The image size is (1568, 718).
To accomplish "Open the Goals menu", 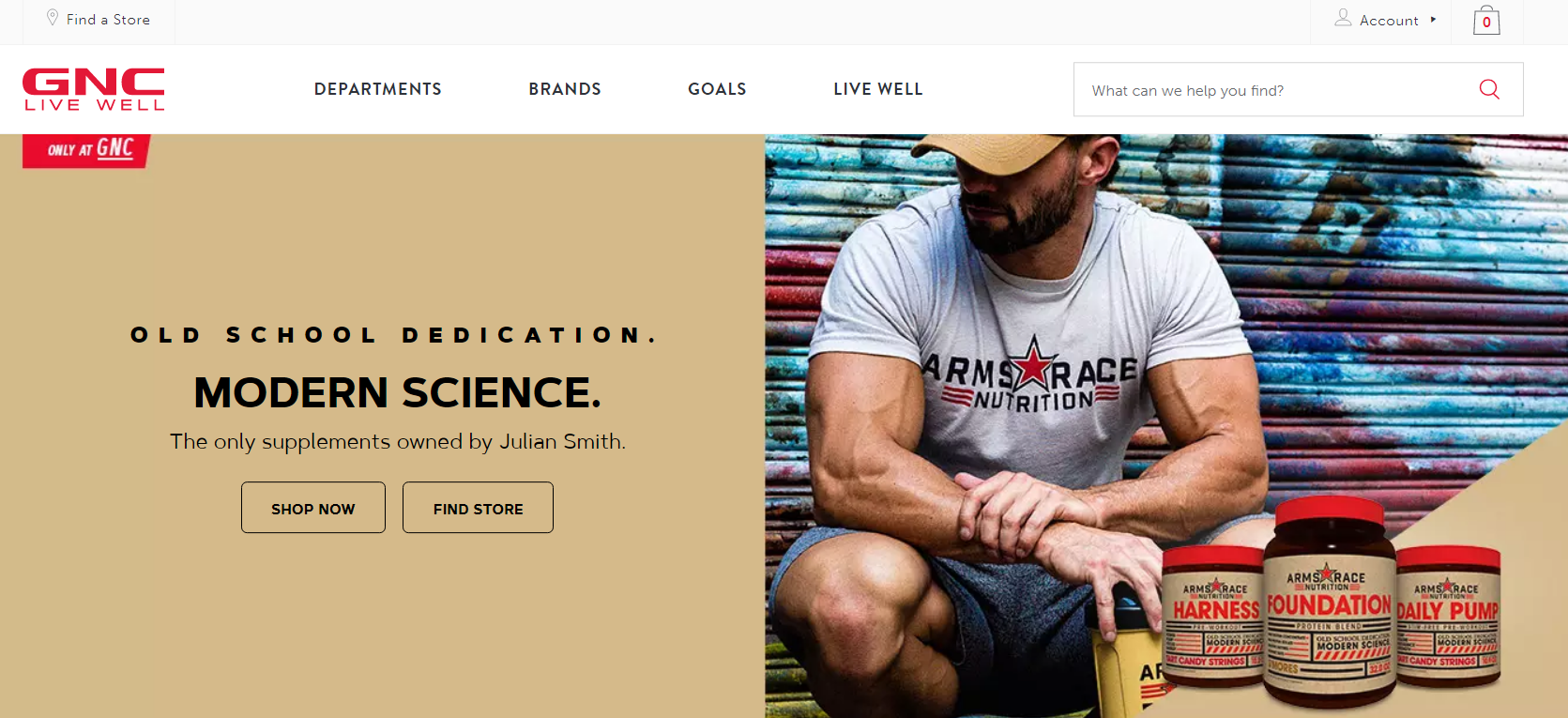I will point(717,89).
